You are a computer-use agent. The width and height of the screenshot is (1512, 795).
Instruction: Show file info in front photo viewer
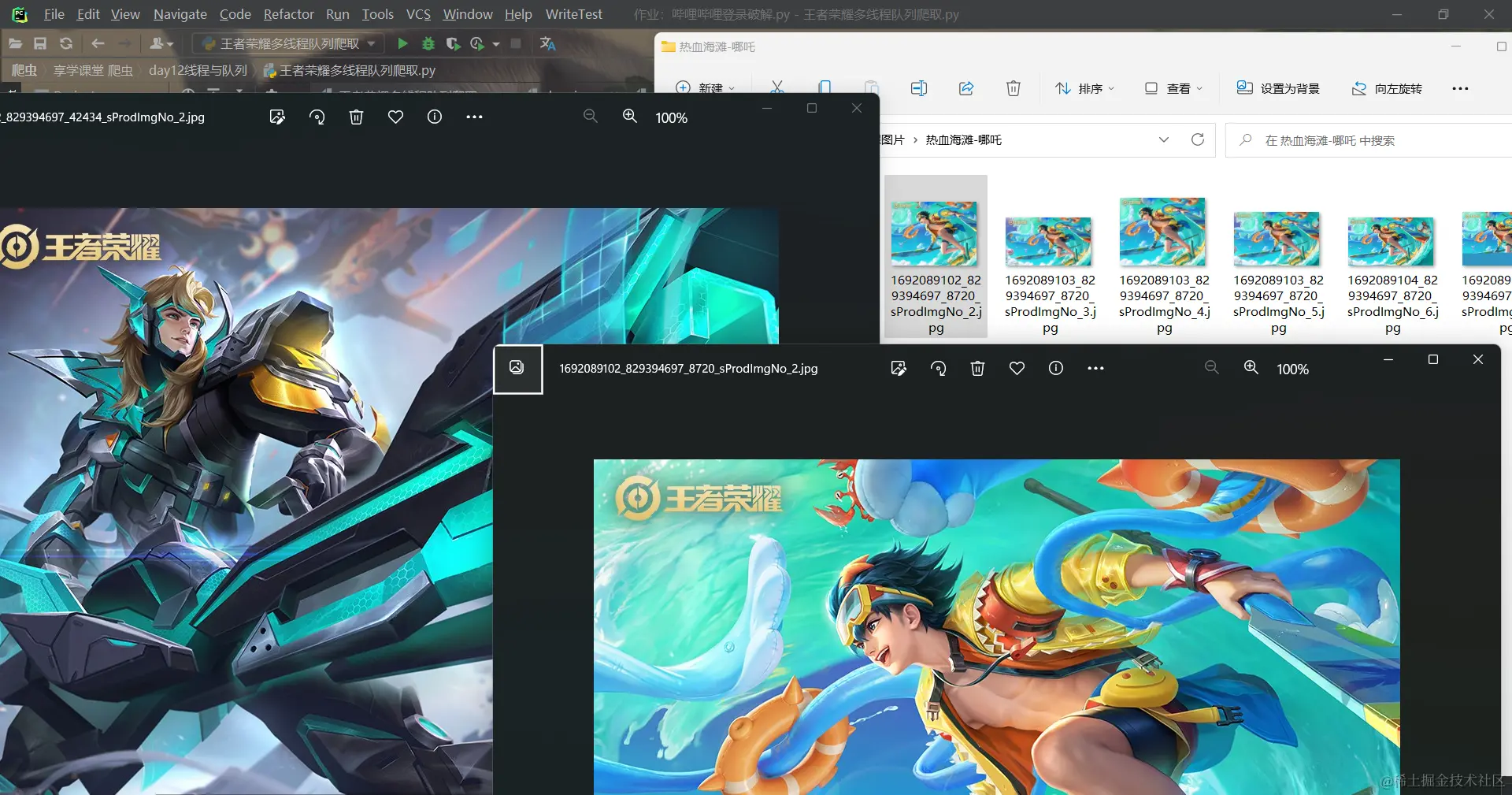1056,368
